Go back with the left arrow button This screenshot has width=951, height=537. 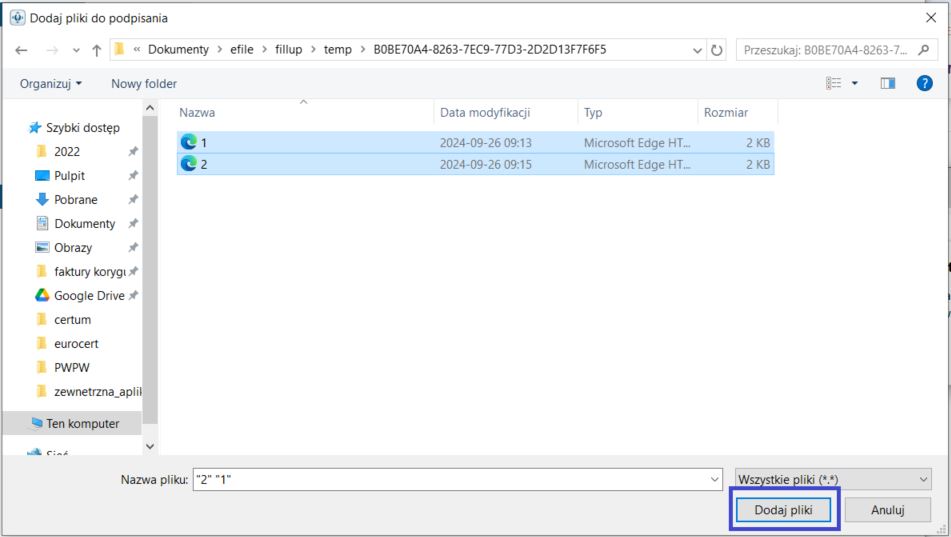pos(21,50)
